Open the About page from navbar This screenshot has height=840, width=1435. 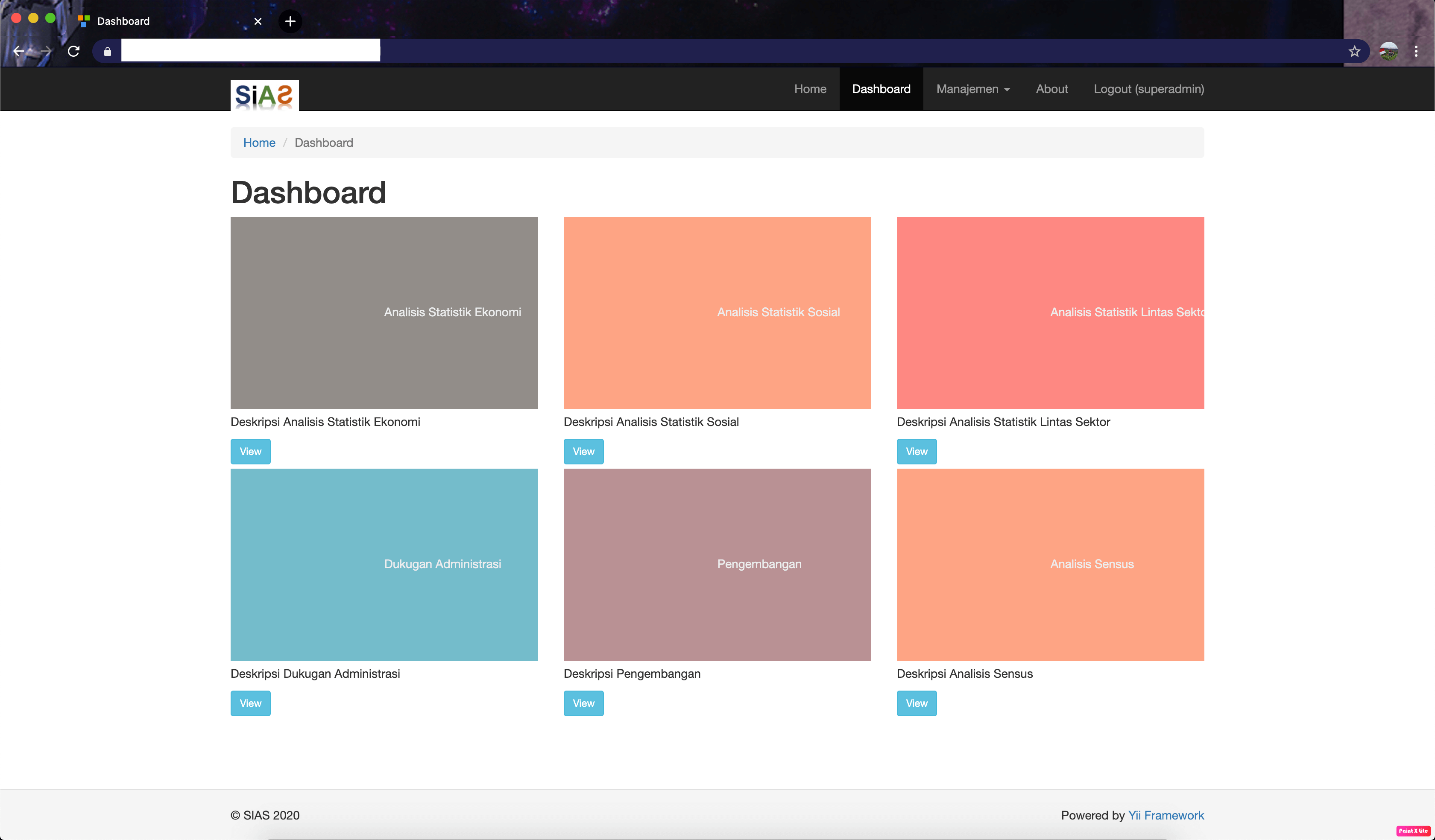(1052, 89)
